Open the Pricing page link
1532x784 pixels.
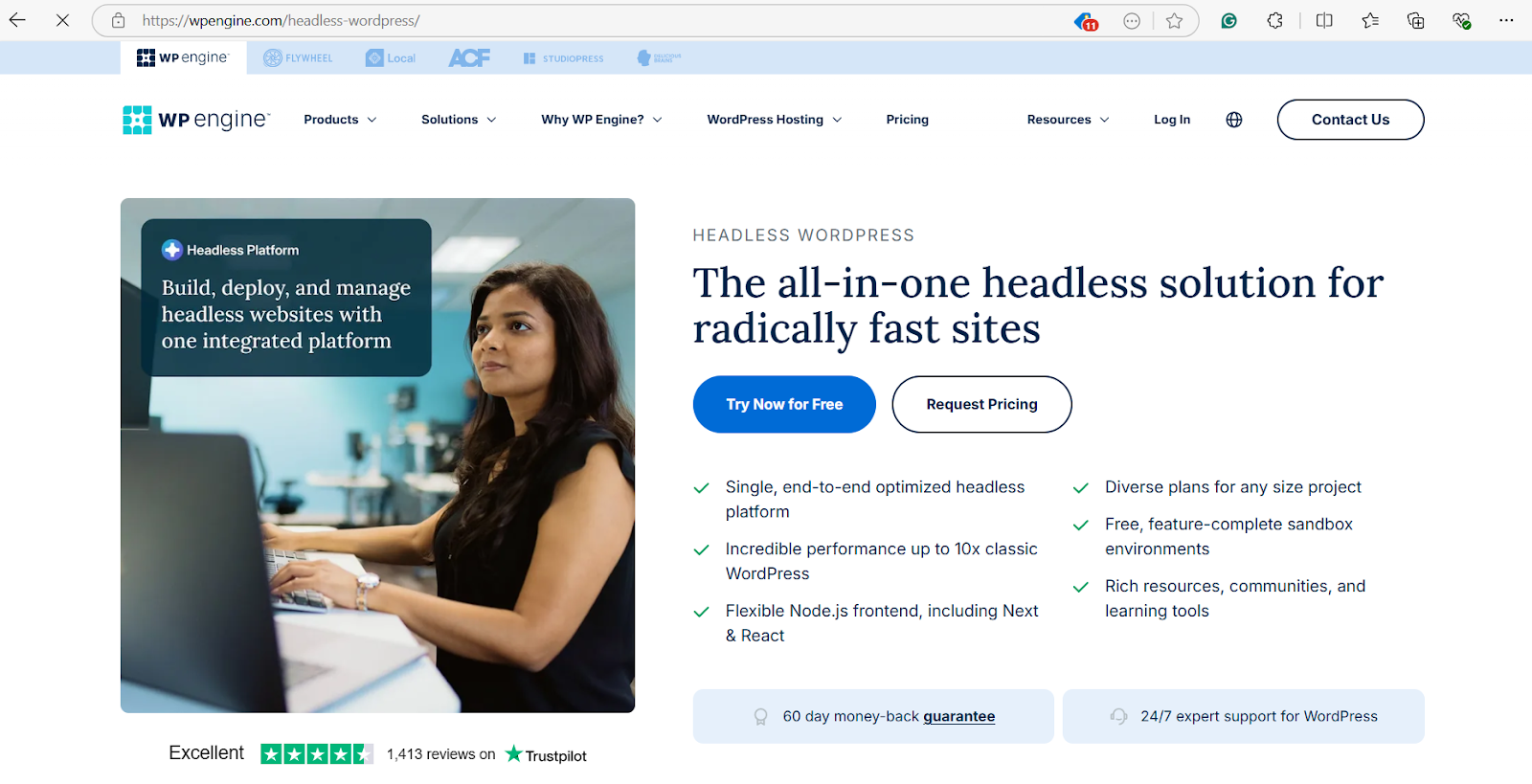coord(907,120)
